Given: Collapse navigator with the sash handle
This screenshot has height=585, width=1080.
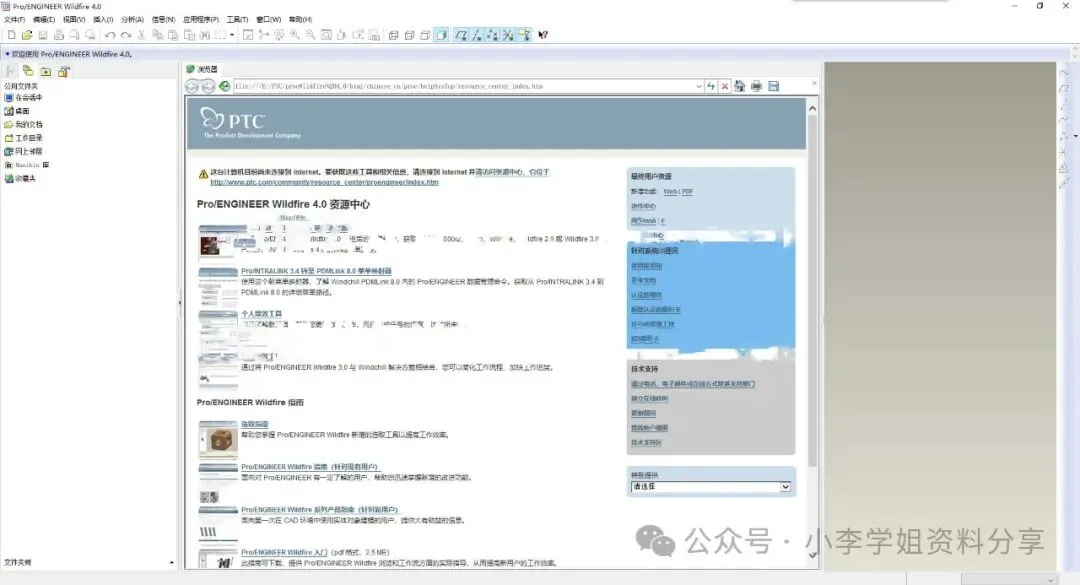Looking at the screenshot, I should coord(180,302).
